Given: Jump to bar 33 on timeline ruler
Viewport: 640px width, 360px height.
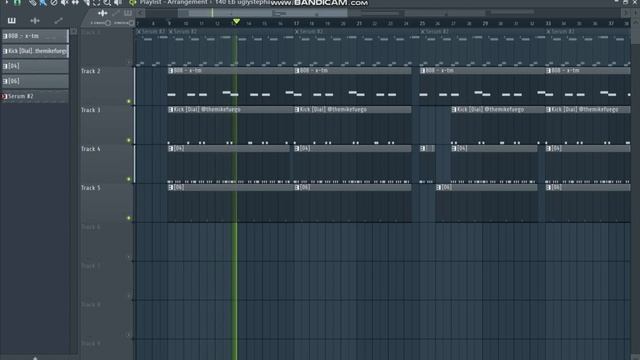Looking at the screenshot, I should pos(548,24).
